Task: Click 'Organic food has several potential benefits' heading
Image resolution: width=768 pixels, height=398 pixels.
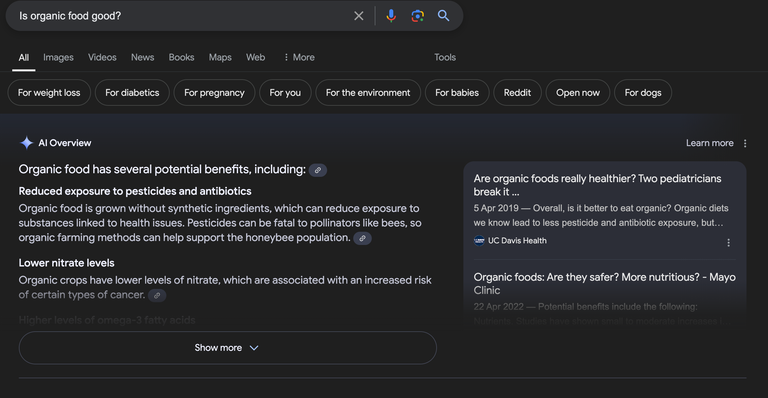Action: tap(162, 169)
